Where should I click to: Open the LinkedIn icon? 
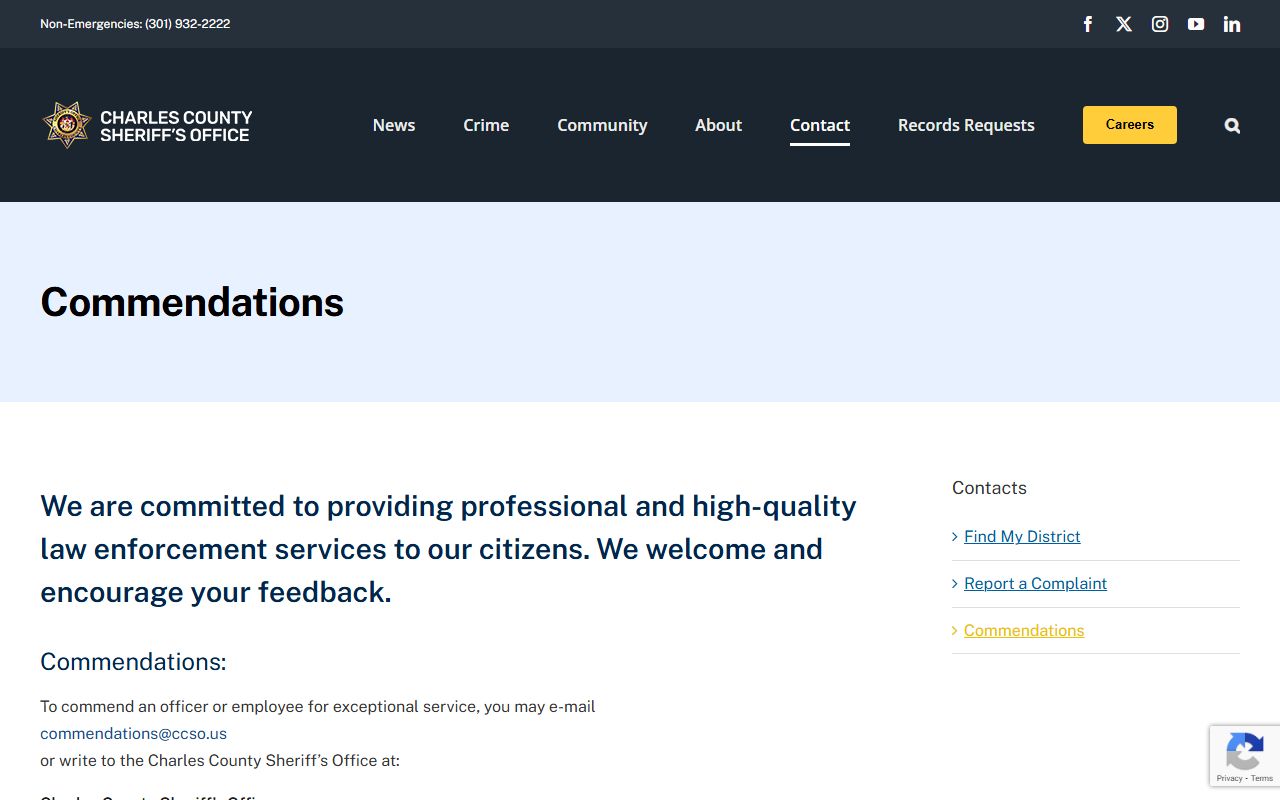coord(1232,24)
